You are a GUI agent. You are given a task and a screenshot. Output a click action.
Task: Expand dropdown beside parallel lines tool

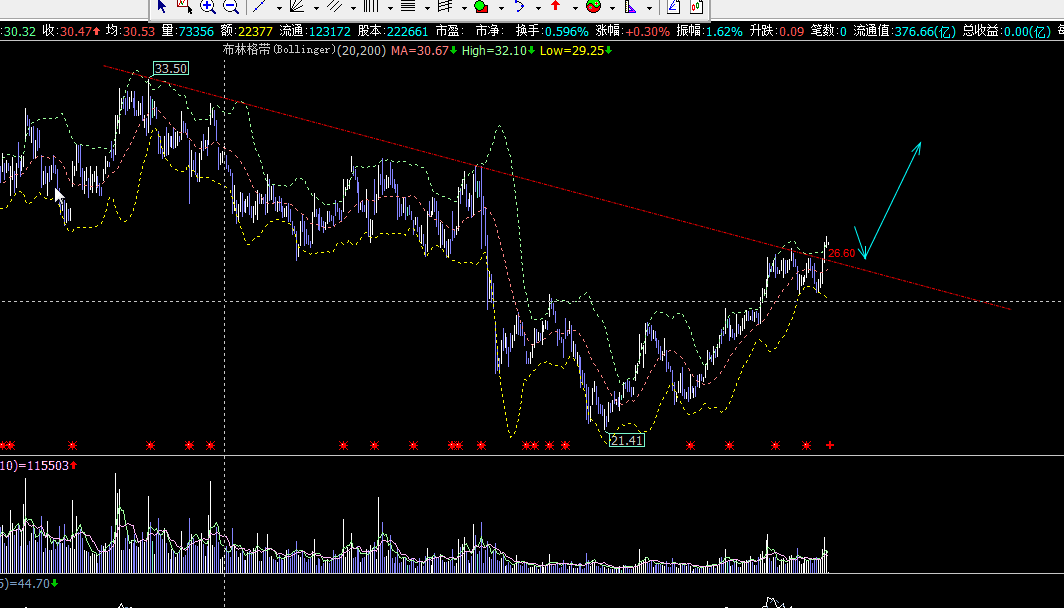click(x=353, y=8)
